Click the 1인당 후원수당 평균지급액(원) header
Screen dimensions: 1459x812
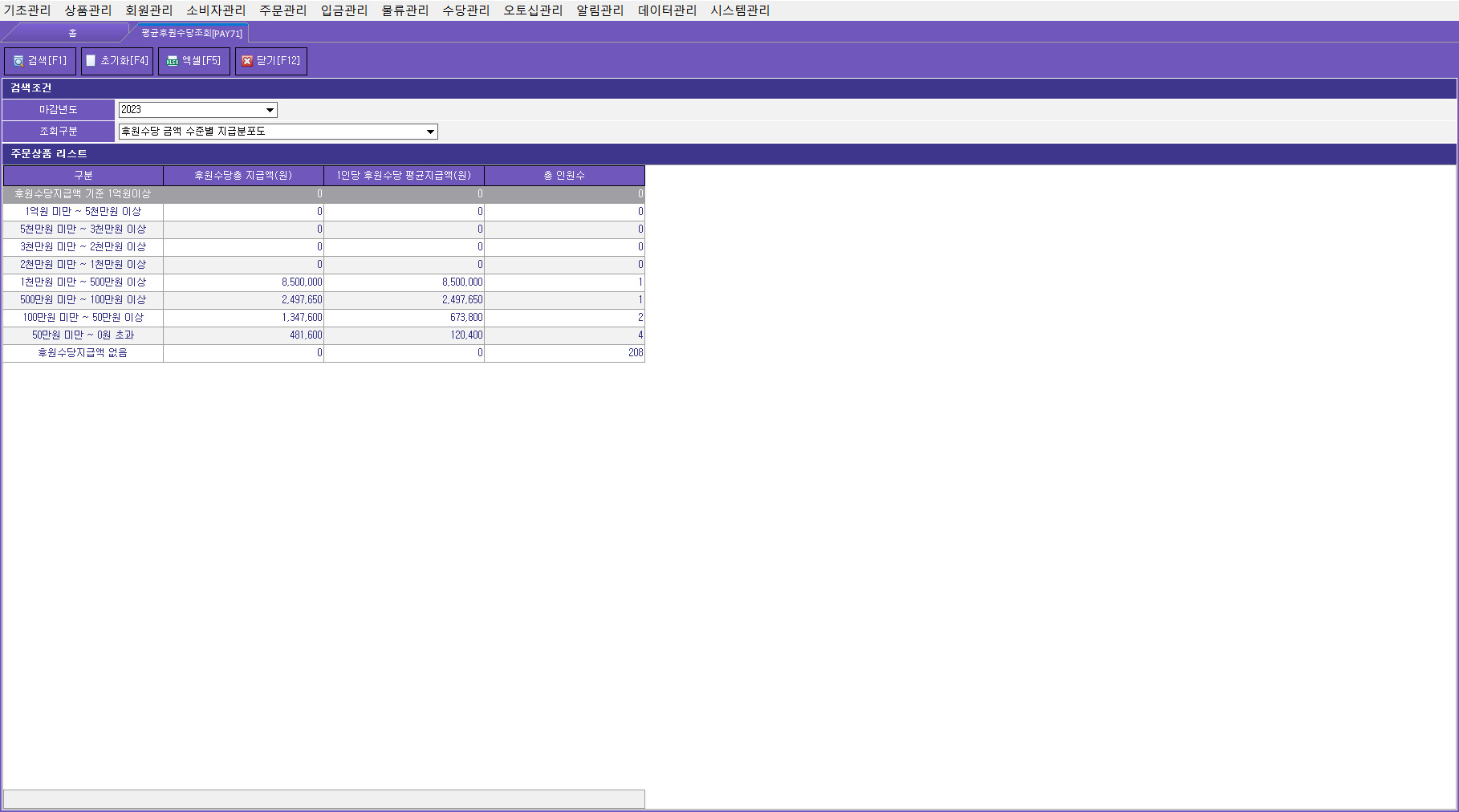point(404,175)
